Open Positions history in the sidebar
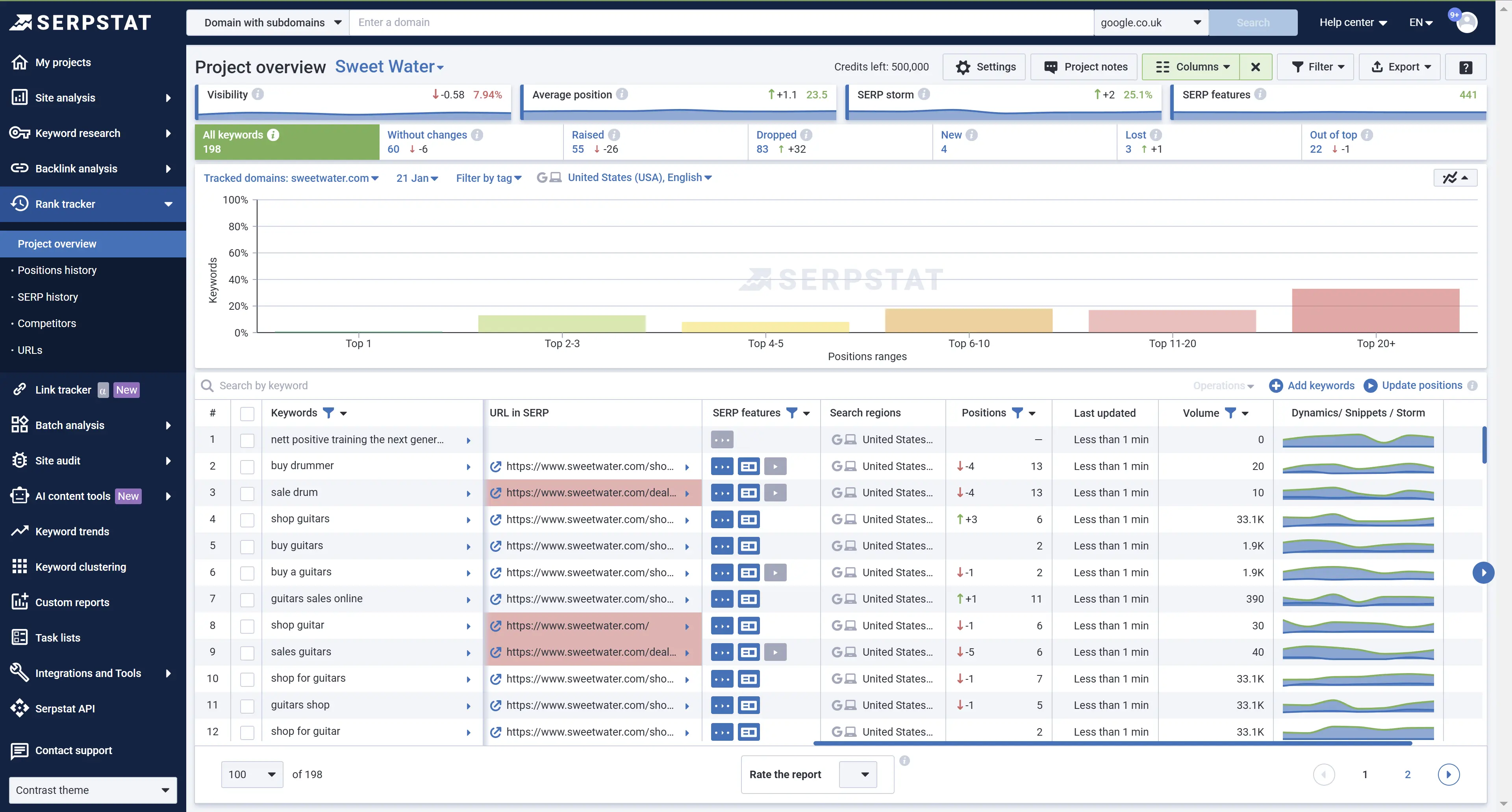Image resolution: width=1512 pixels, height=812 pixels. coord(57,270)
